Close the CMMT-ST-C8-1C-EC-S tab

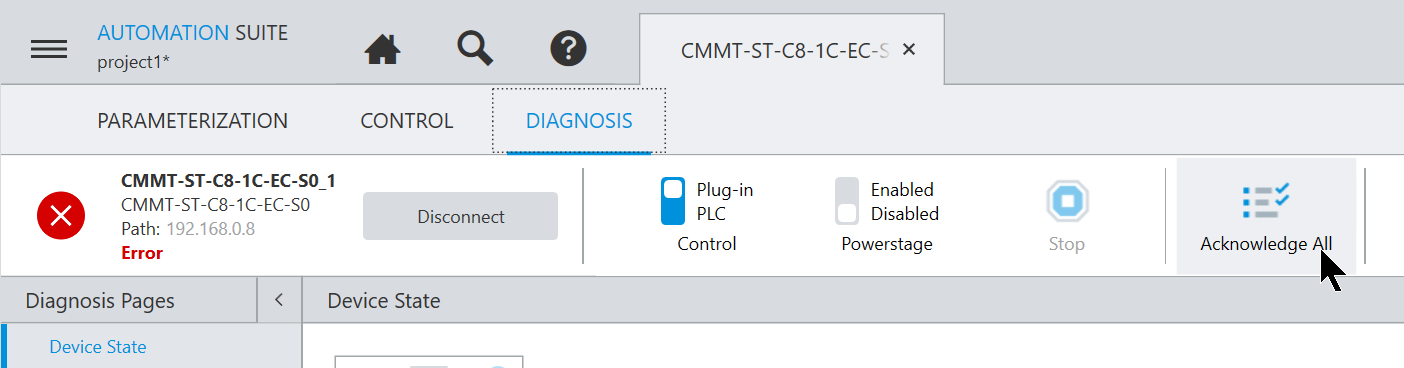click(x=909, y=49)
